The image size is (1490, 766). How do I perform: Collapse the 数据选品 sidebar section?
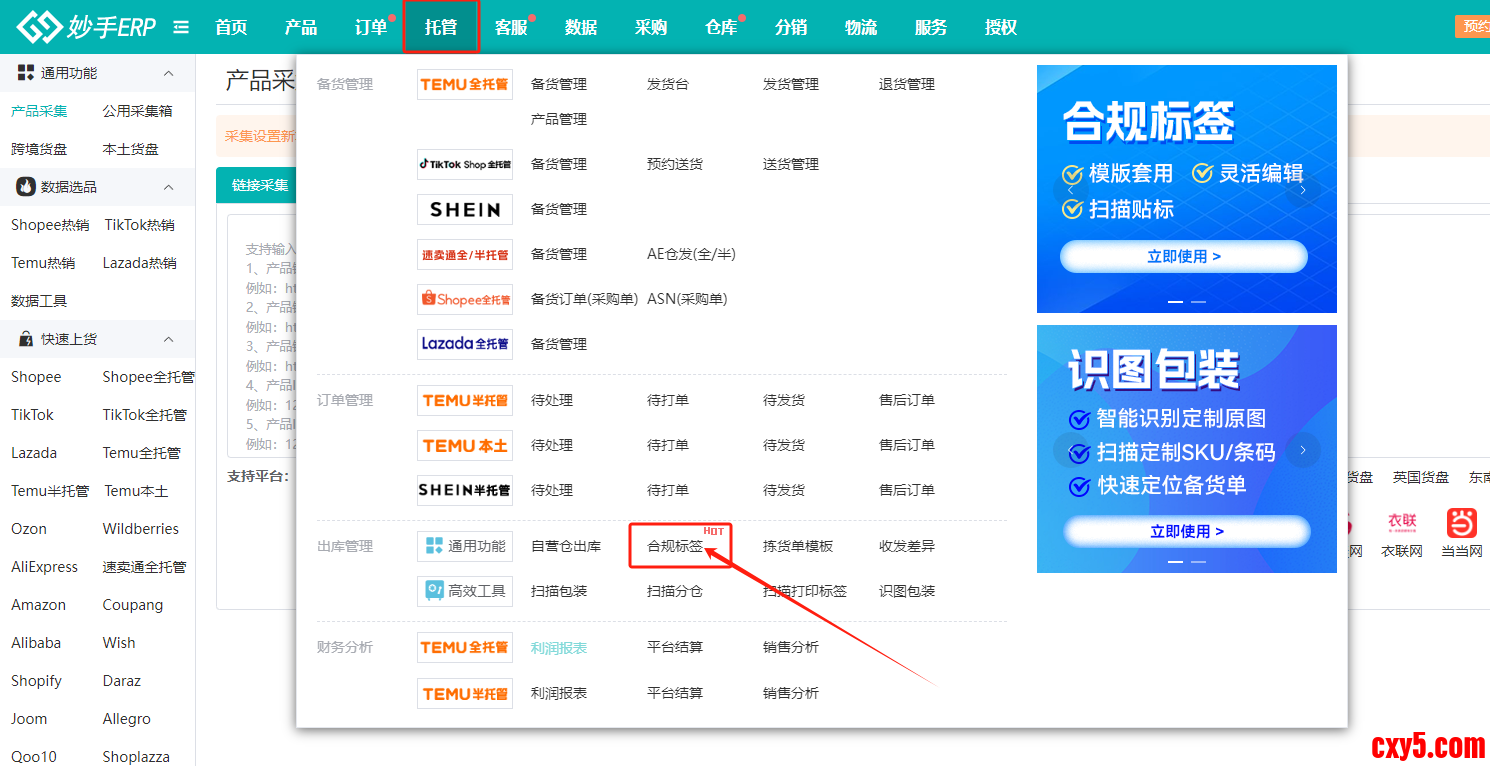point(168,187)
